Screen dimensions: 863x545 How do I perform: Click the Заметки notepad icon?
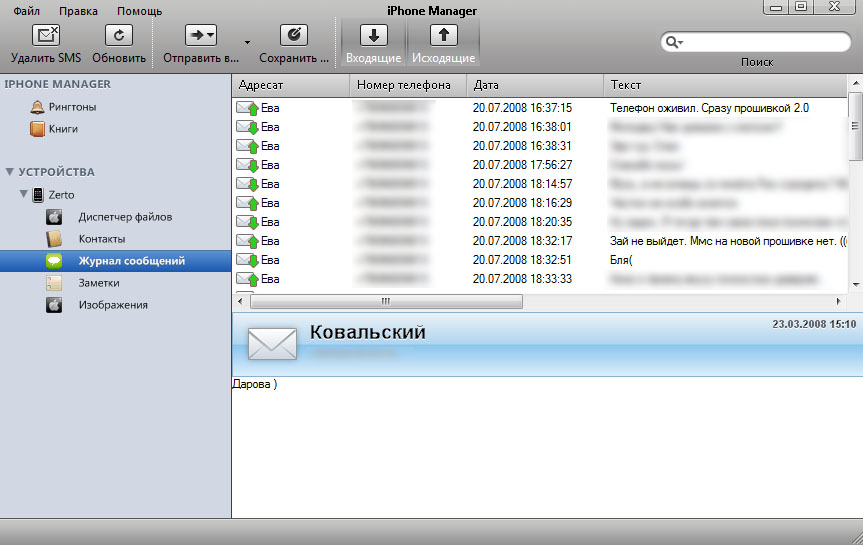point(54,283)
